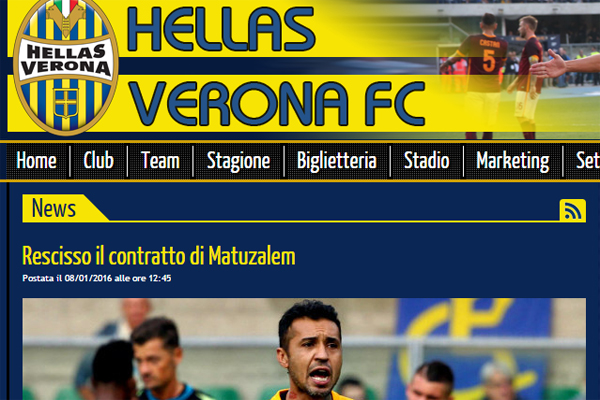The image size is (600, 400).
Task: Open the partially visible Set menu item
Action: 587,161
